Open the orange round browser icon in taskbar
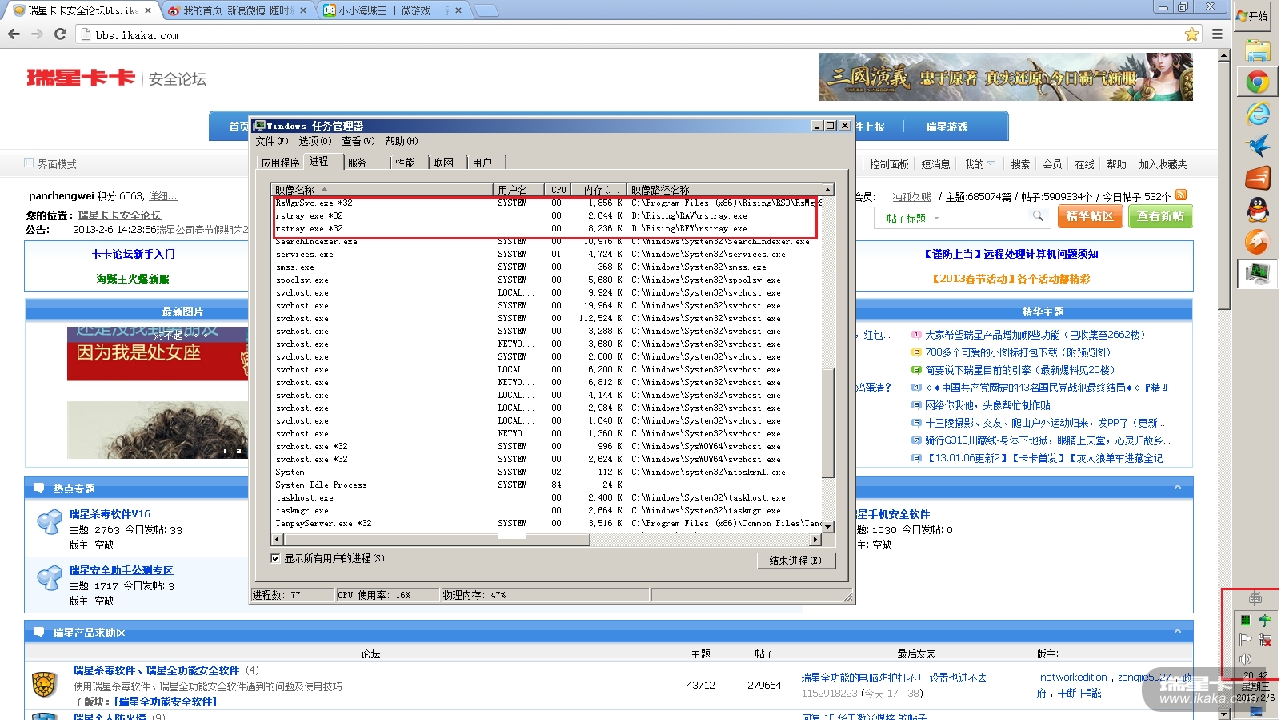 click(1257, 242)
